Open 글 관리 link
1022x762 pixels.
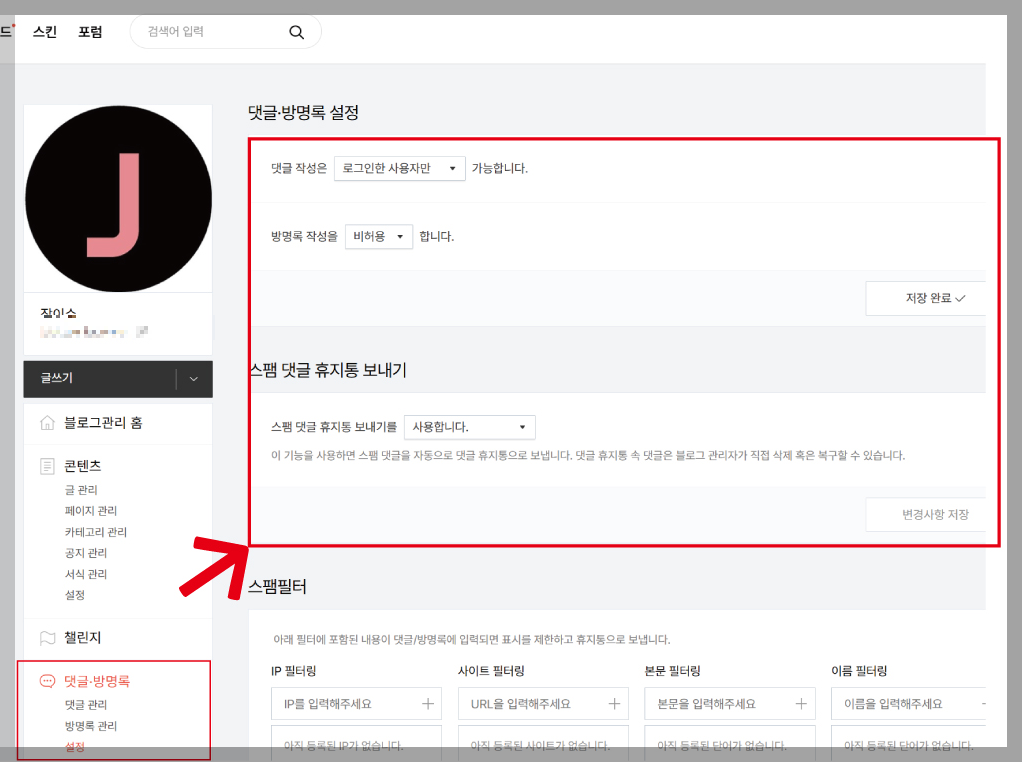tap(81, 490)
